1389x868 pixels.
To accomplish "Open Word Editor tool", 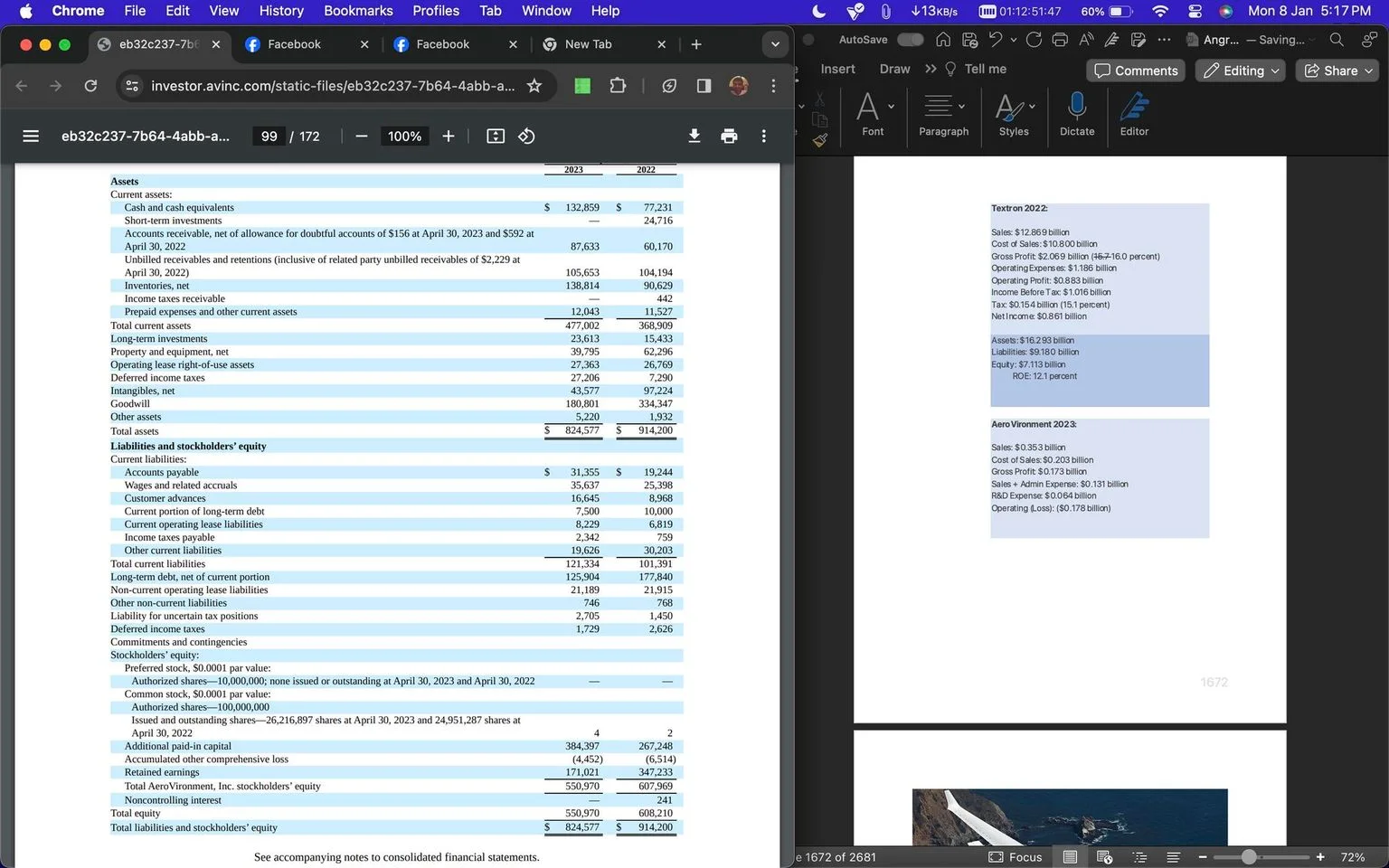I will (x=1134, y=114).
